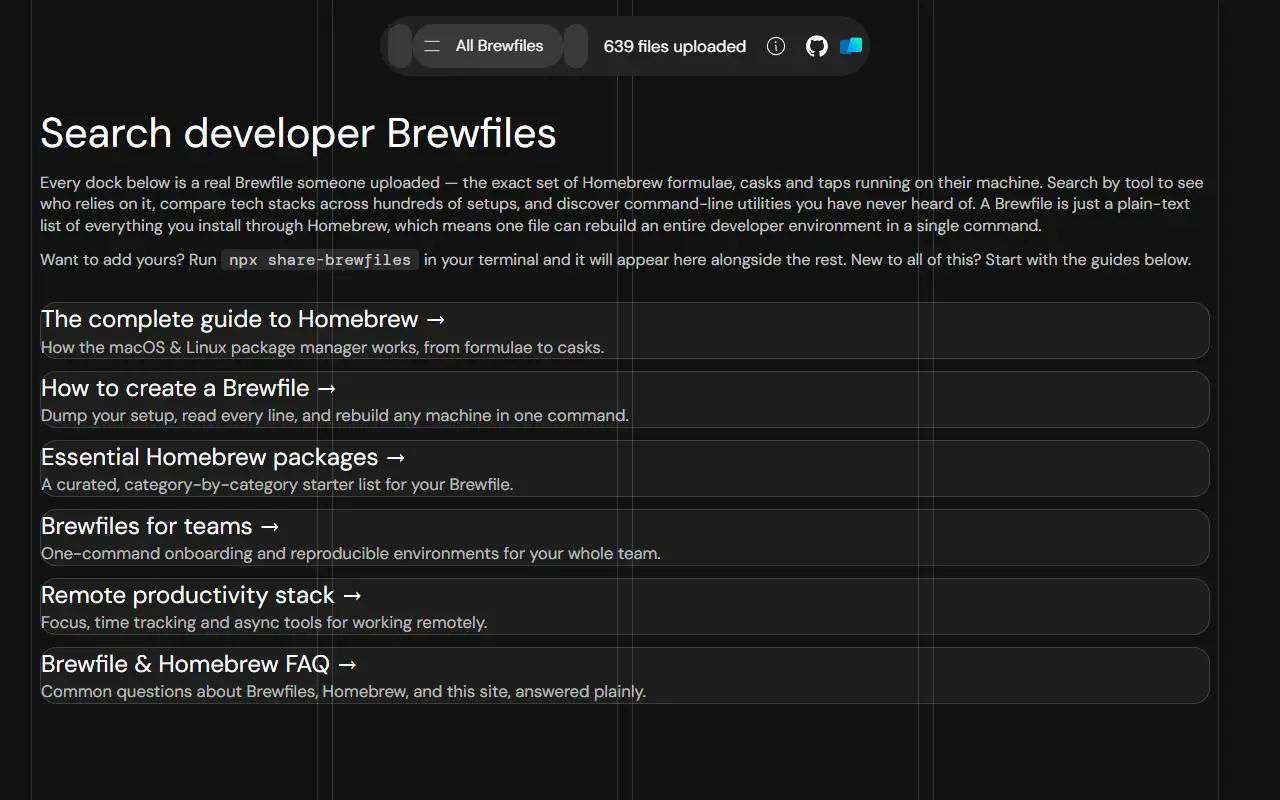Open the GitHub logo link

(x=817, y=46)
